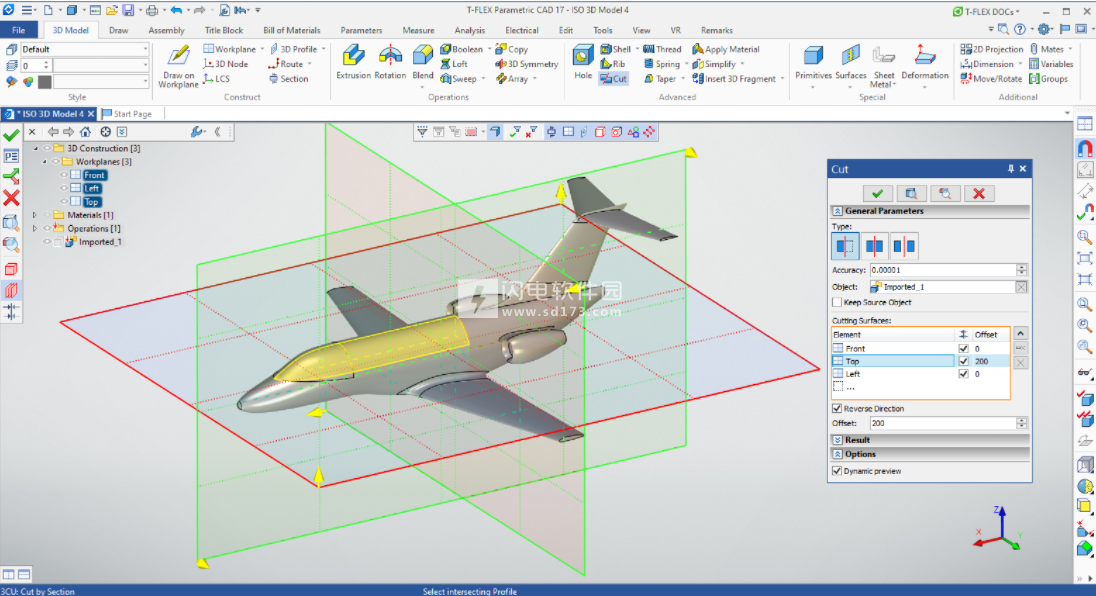This screenshot has height=596, width=1096.
Task: Close the ISO 3D Model 4 tab
Action: pos(91,114)
